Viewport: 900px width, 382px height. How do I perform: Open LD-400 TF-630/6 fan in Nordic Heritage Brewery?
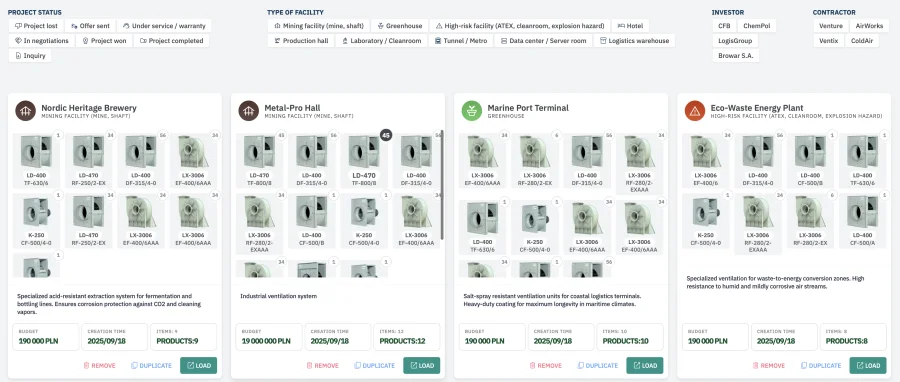point(36,160)
